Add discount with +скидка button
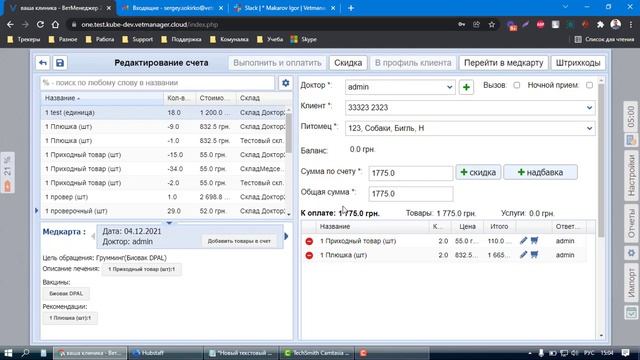 click(x=478, y=172)
